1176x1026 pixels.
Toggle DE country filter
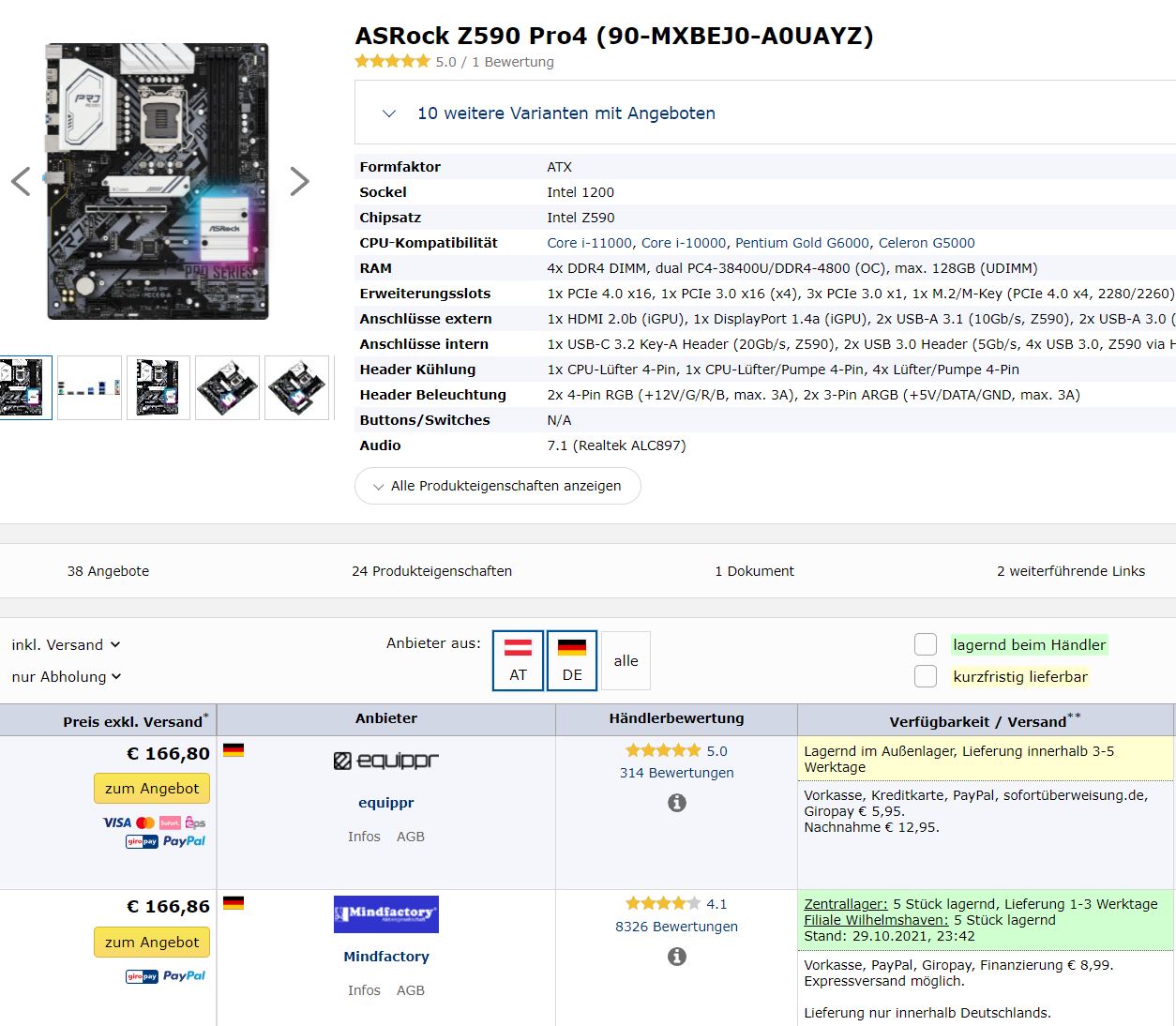point(572,661)
